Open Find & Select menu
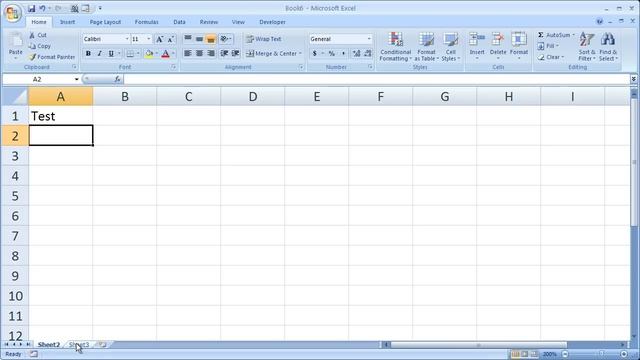This screenshot has height=360, width=640. pyautogui.click(x=608, y=47)
